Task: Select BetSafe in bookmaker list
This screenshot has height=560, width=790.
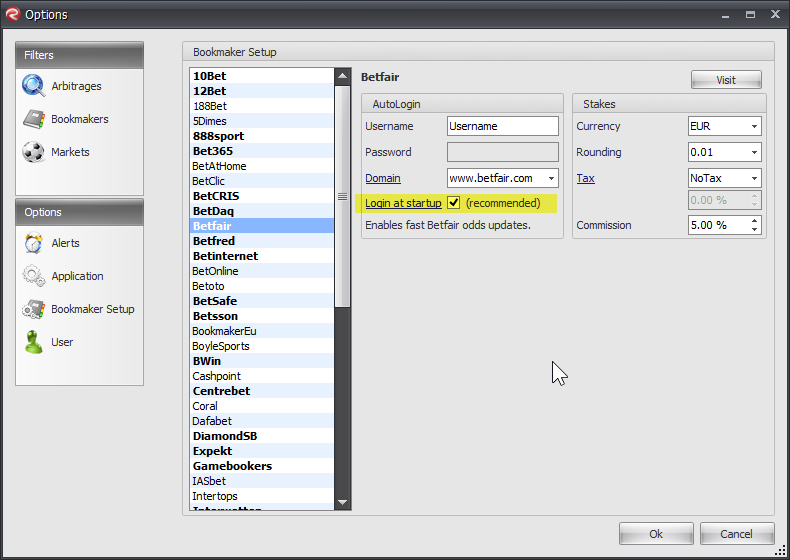Action: click(262, 301)
